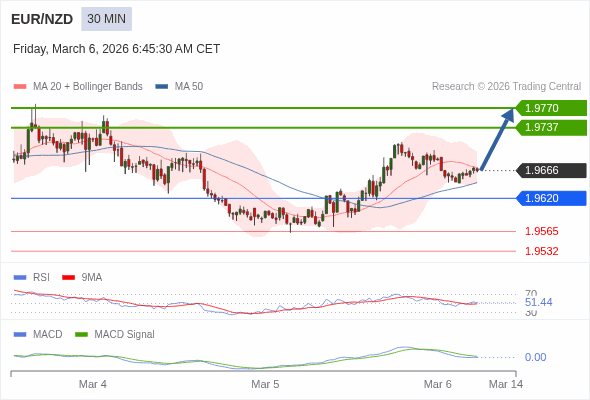
Task: Click the 'Mar 6' time axis label
Action: pyautogui.click(x=437, y=384)
